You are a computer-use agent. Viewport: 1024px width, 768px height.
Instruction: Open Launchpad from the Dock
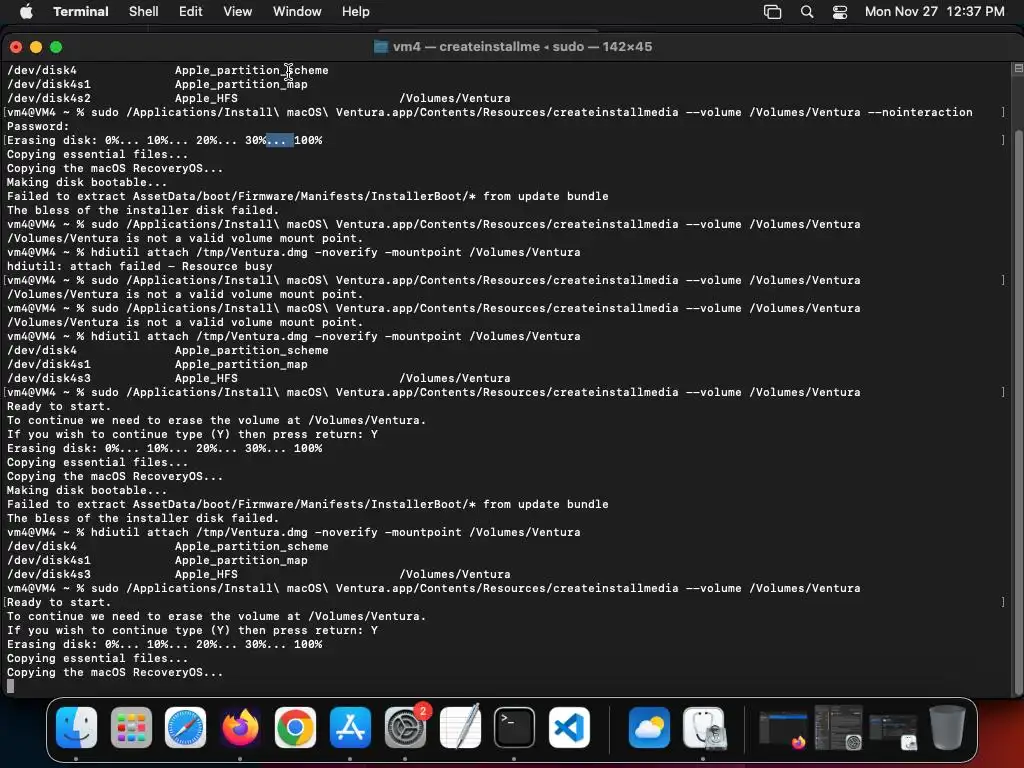tap(131, 727)
